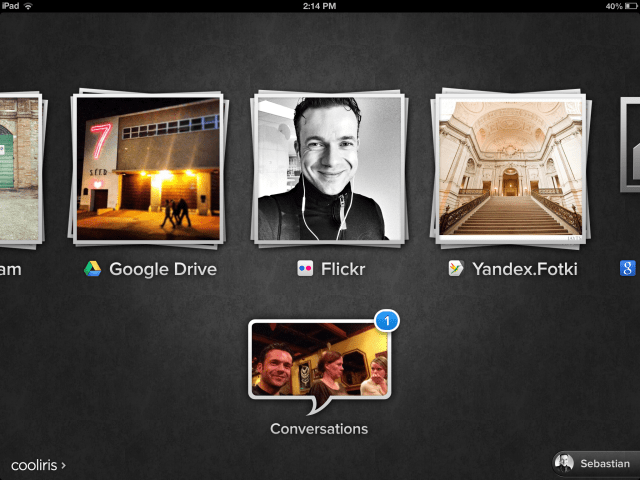The image size is (640, 480).
Task: Click the Yandex.Fotki logo icon
Action: point(456,269)
